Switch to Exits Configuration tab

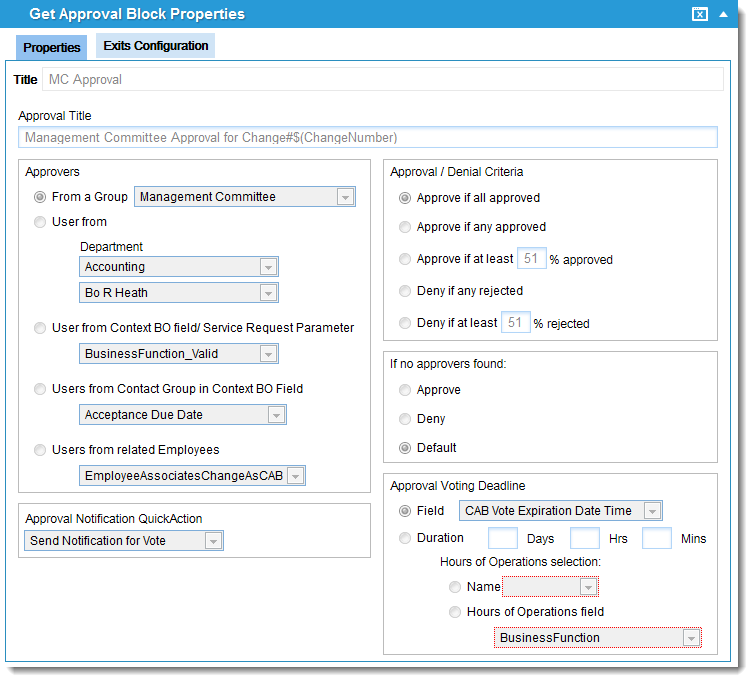click(x=156, y=46)
